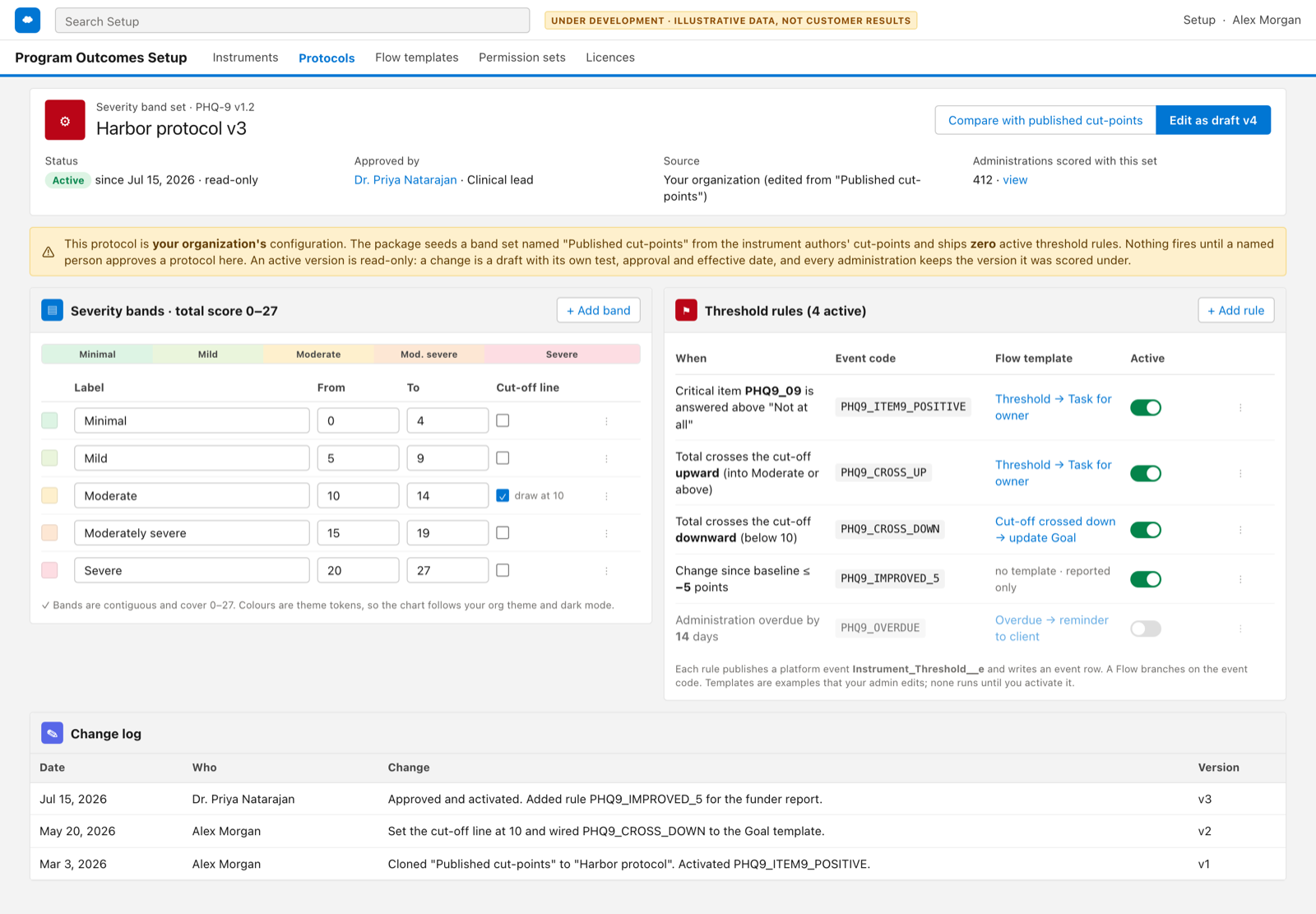This screenshot has height=914, width=1316.
Task: Click the Change log pencil icon
Action: coord(52,733)
